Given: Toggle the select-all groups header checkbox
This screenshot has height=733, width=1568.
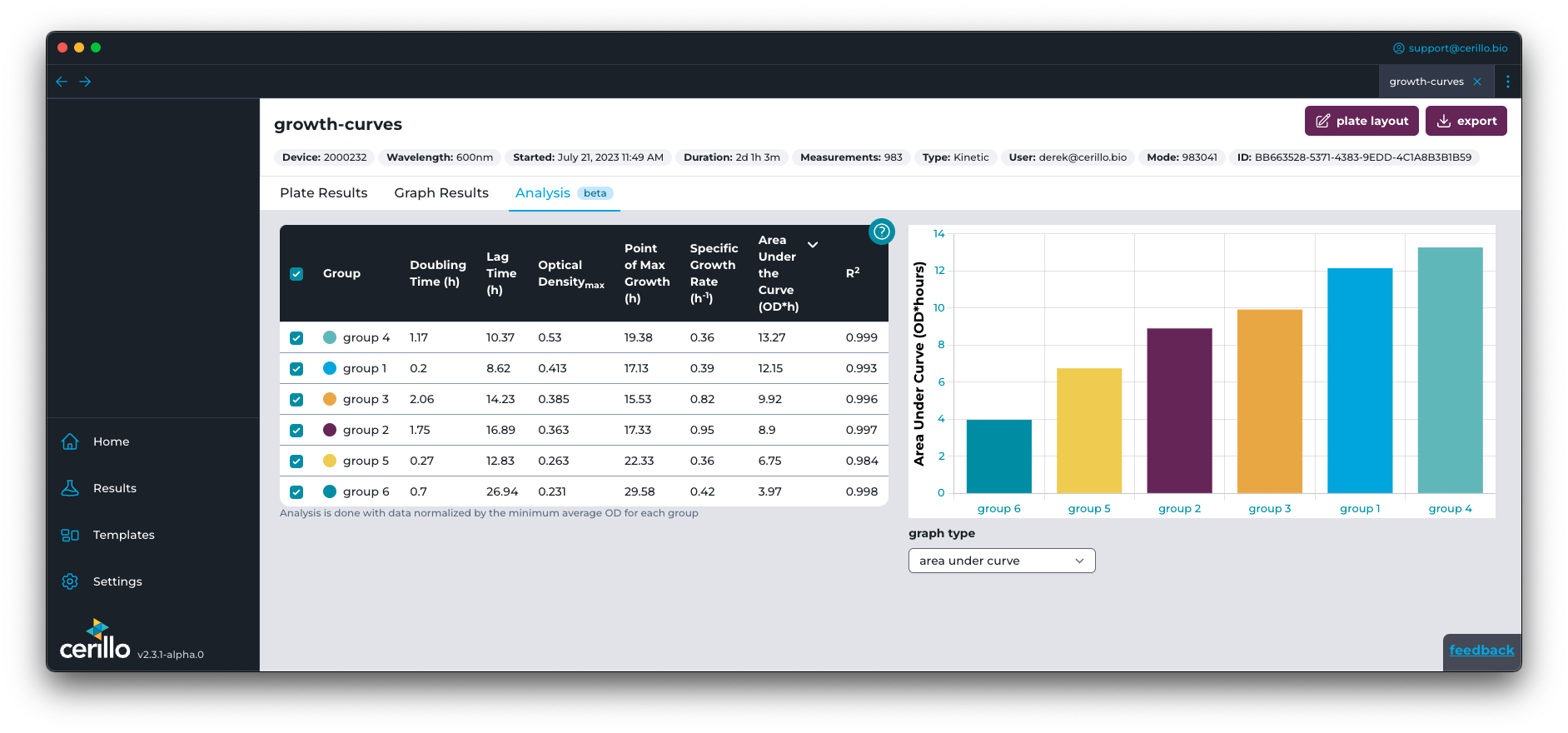Looking at the screenshot, I should [296, 274].
